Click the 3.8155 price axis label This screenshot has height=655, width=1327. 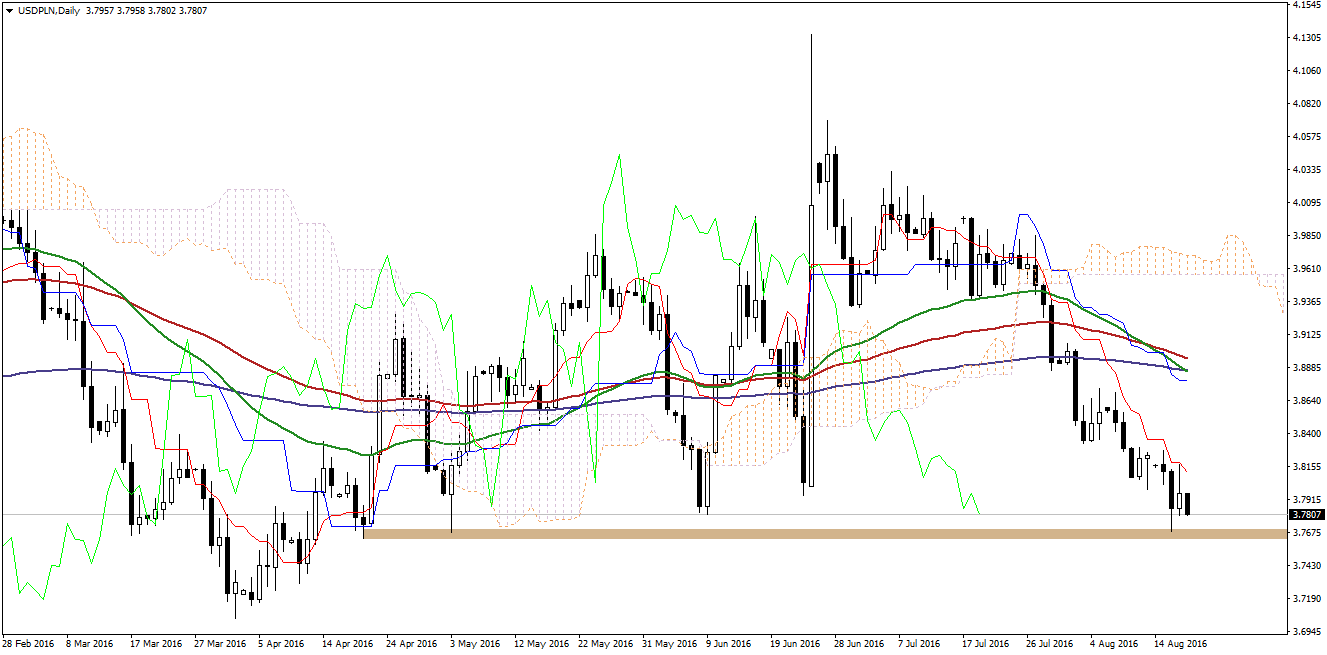tap(1306, 467)
